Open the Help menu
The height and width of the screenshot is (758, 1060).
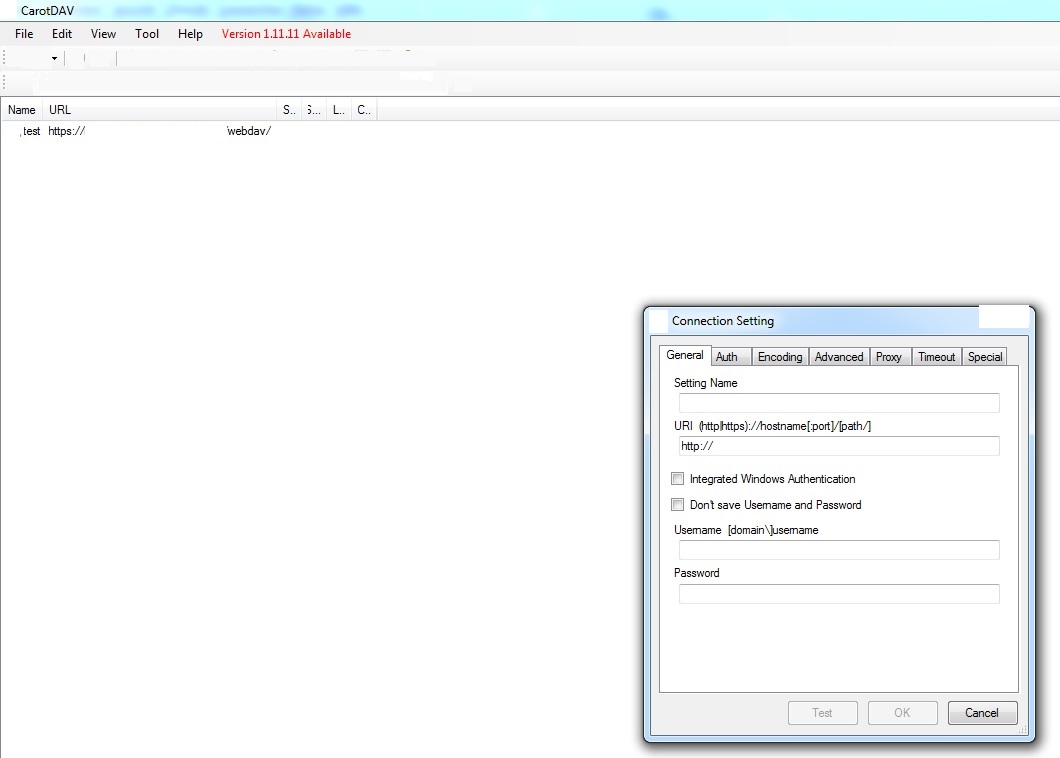click(x=190, y=34)
